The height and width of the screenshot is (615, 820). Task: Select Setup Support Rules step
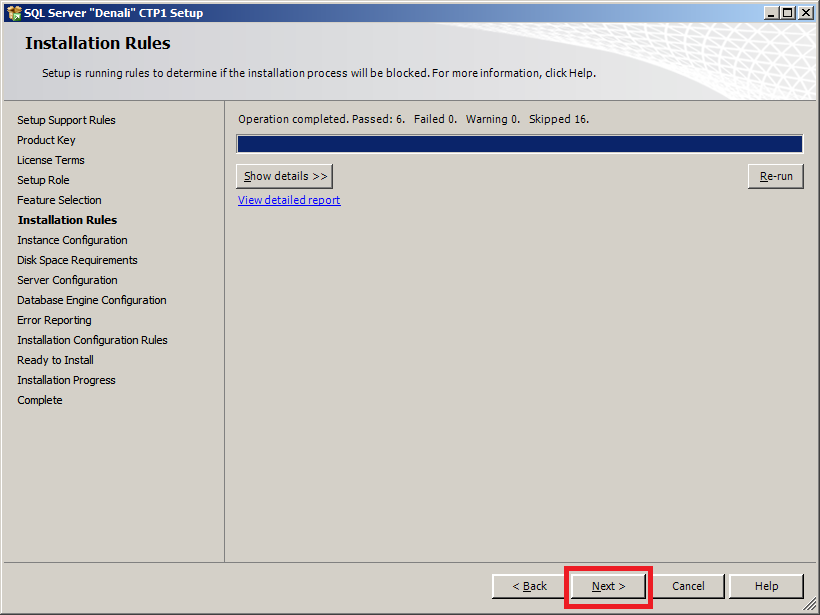tap(66, 120)
